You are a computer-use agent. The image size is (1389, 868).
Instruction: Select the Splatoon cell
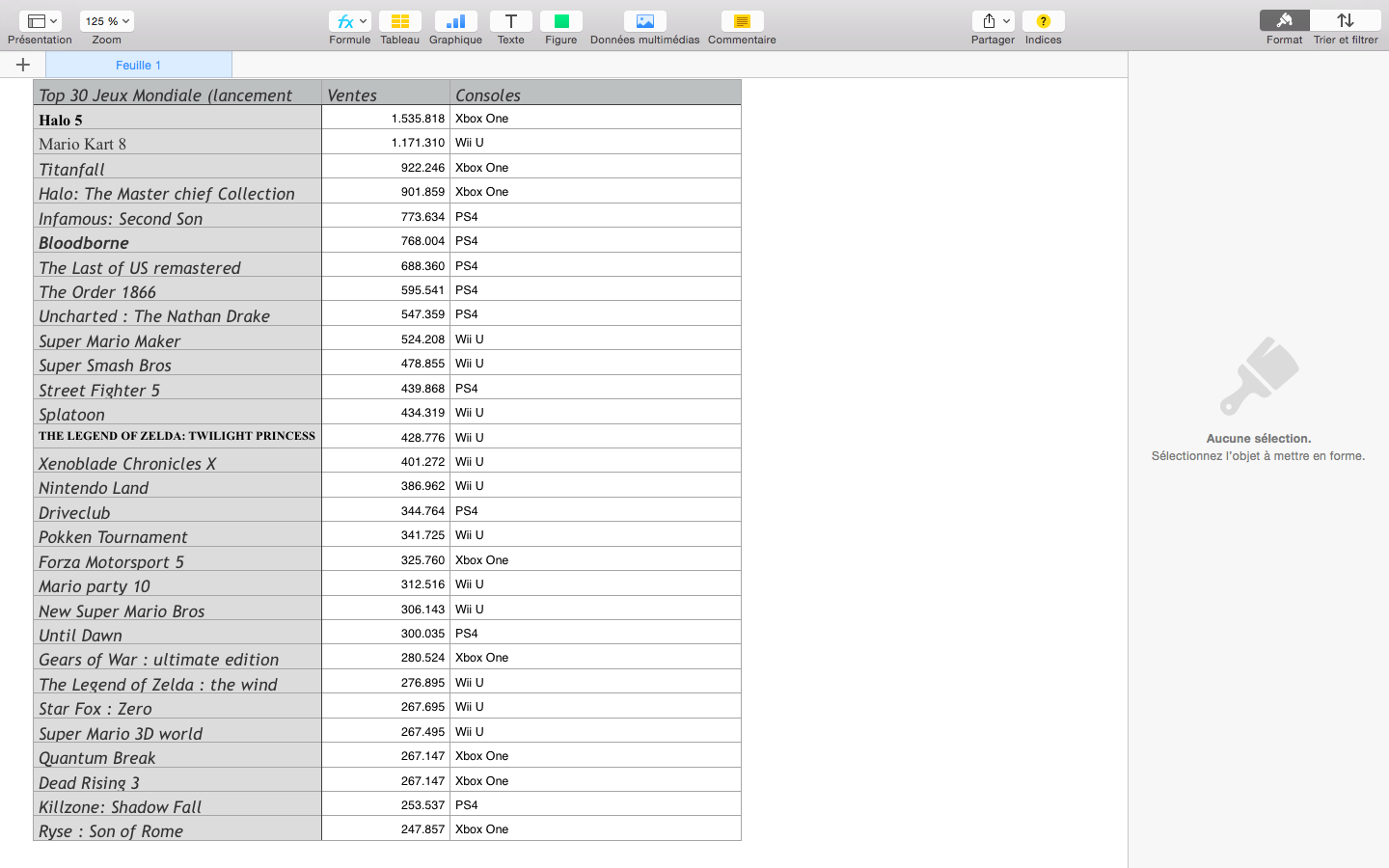point(177,412)
